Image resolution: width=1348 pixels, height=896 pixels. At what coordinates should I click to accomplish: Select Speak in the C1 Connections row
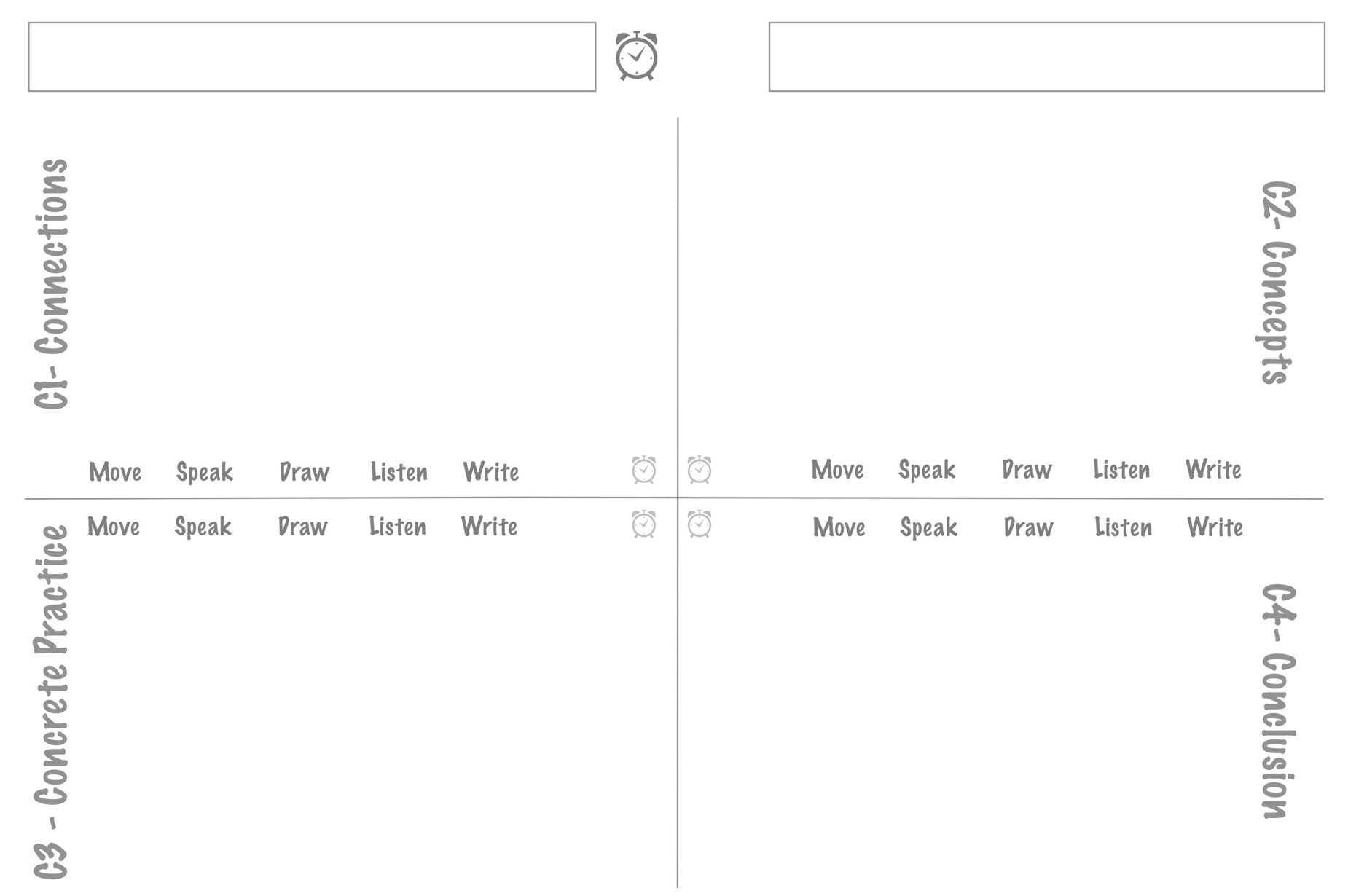(204, 472)
